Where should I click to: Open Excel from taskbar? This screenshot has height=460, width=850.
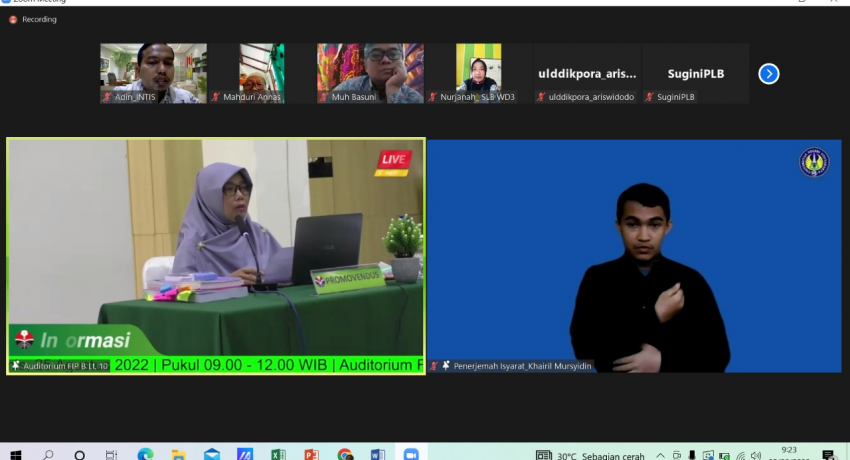point(278,455)
